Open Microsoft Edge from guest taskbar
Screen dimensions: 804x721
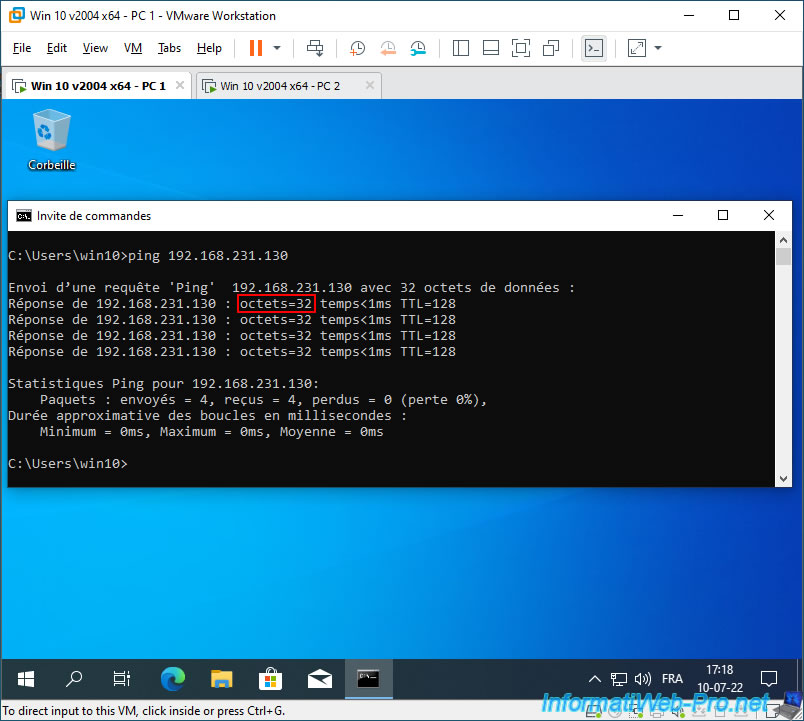(x=173, y=679)
